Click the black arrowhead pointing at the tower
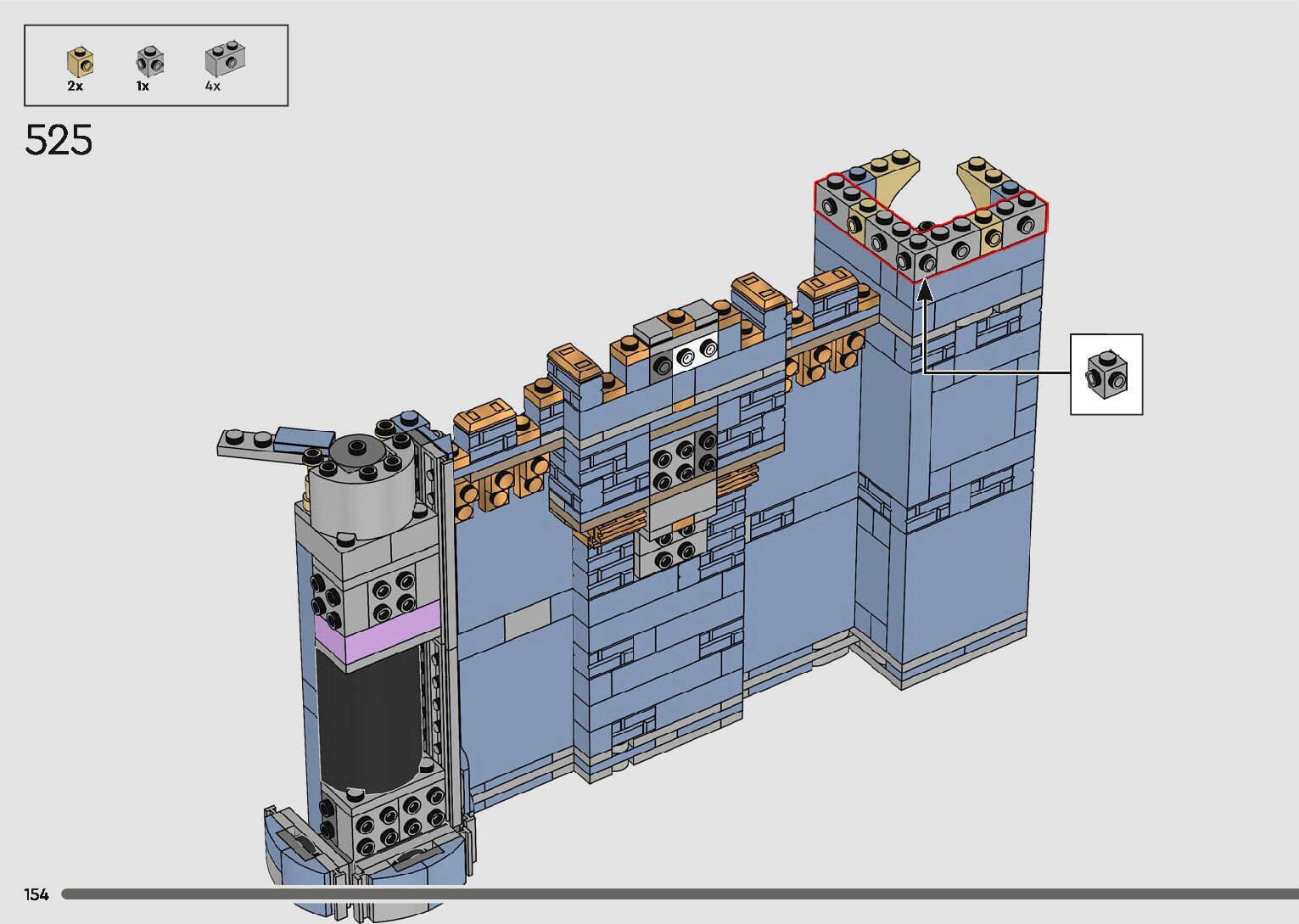The width and height of the screenshot is (1299, 924). pos(924,293)
